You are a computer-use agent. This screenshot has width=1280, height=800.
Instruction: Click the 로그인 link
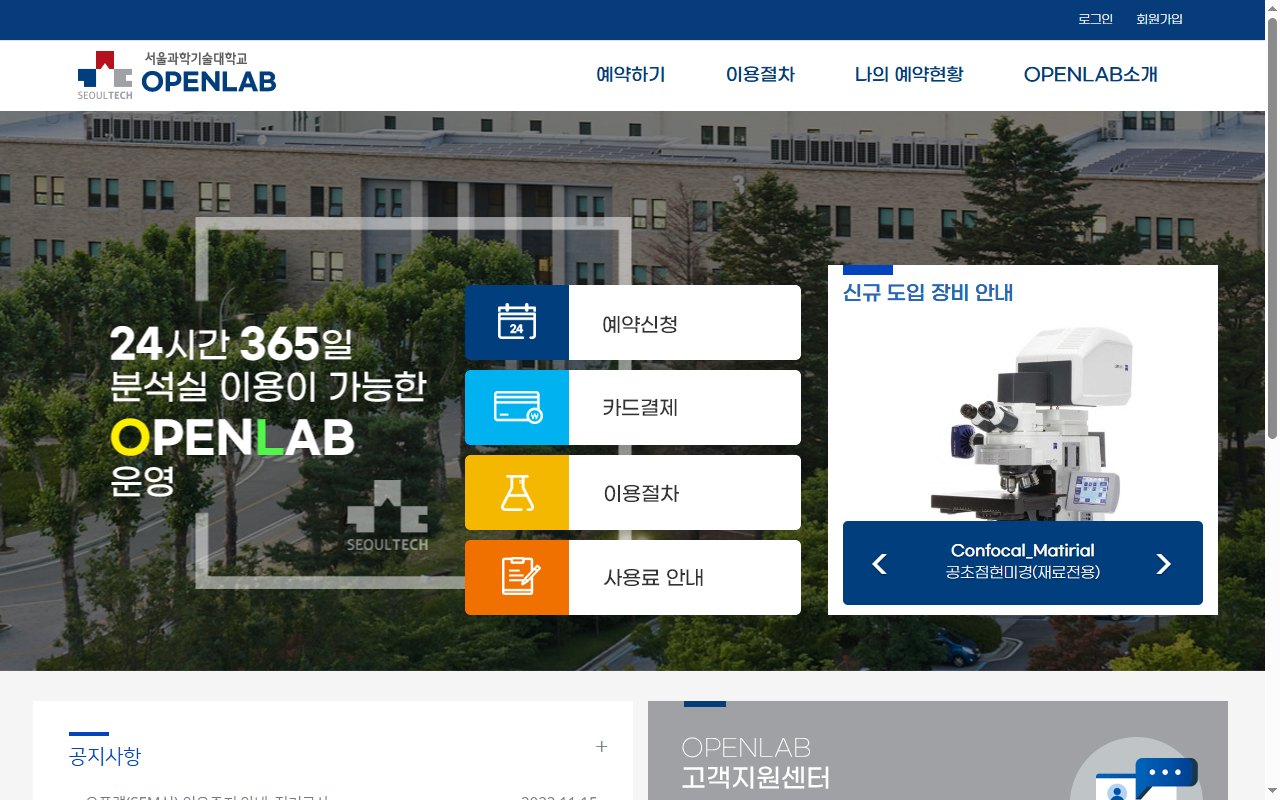click(1095, 19)
